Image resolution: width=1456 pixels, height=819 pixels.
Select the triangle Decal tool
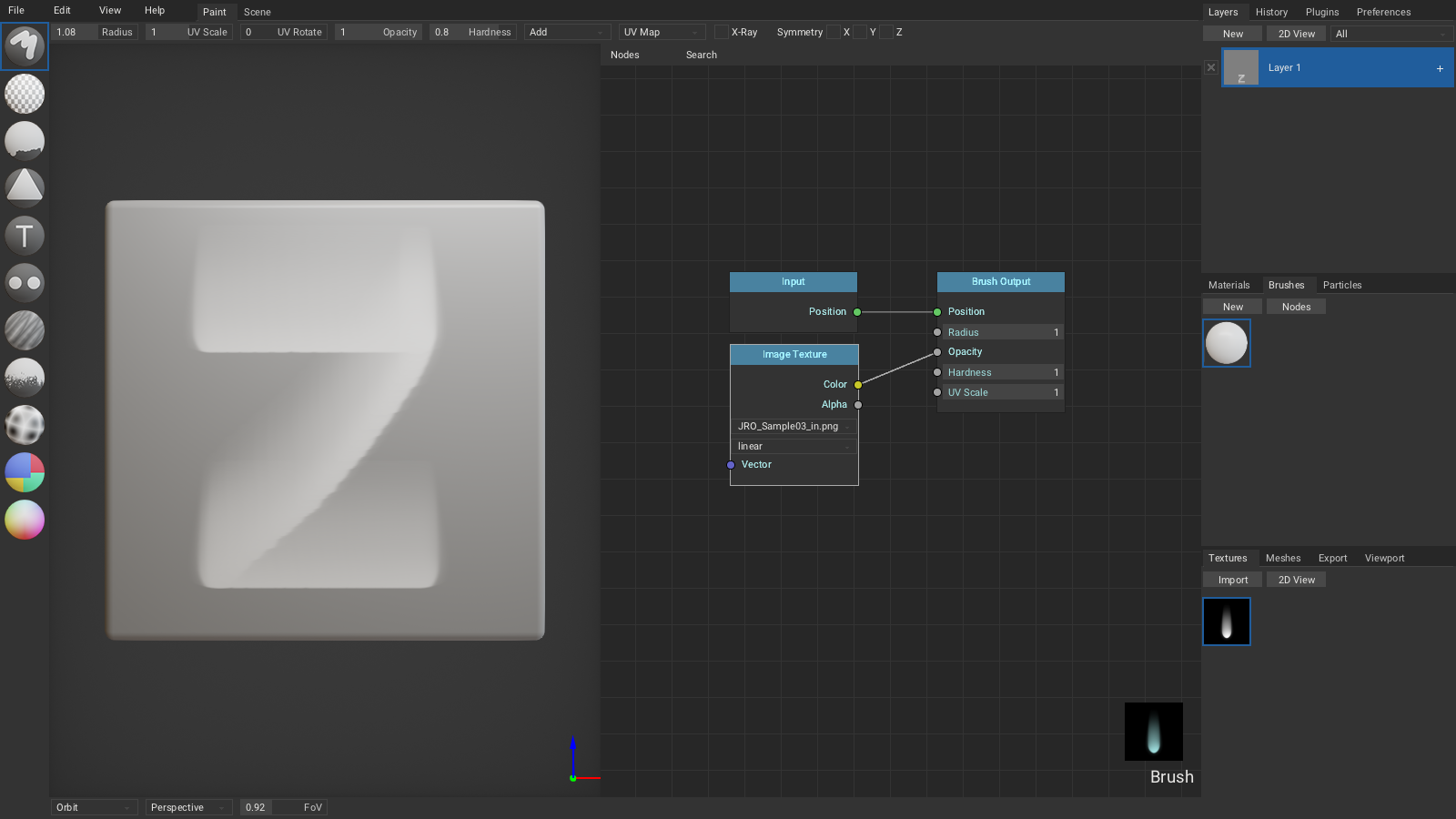click(x=25, y=188)
